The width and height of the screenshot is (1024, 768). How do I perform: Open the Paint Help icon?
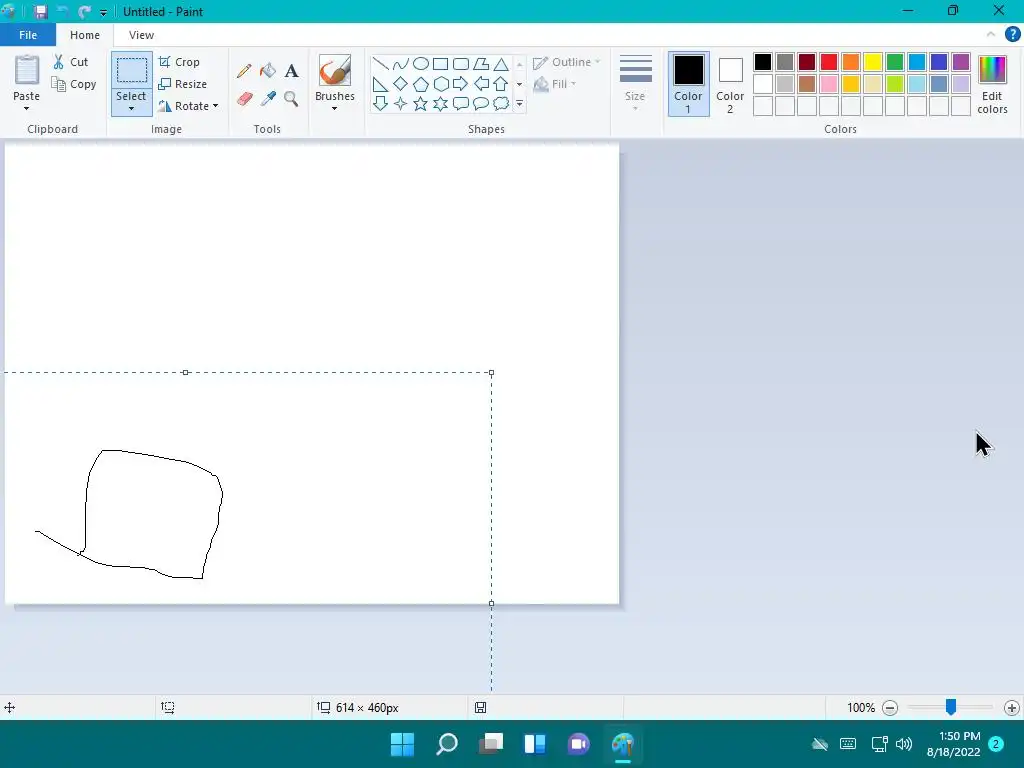1012,34
